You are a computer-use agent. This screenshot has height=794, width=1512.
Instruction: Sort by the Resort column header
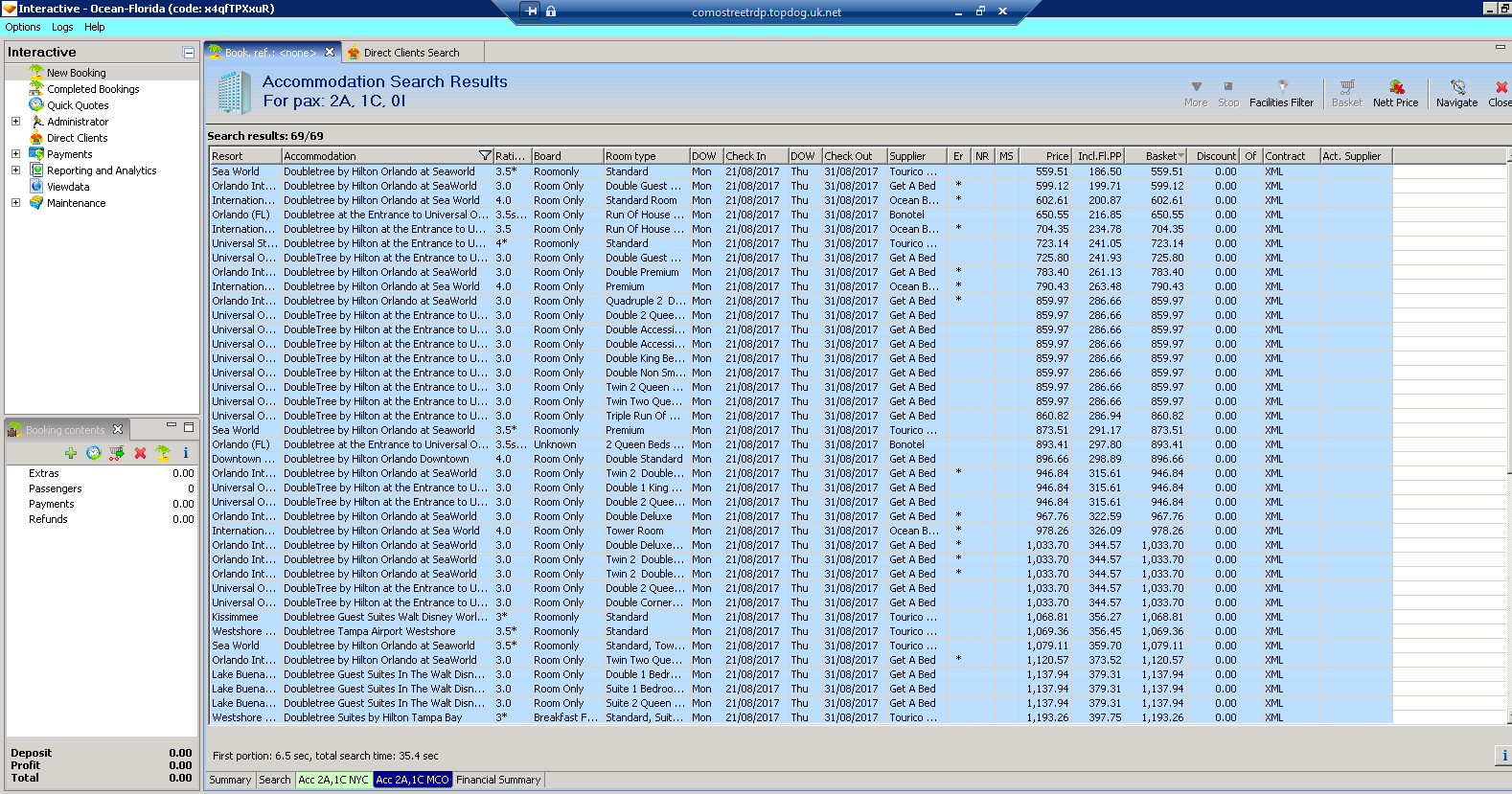pyautogui.click(x=245, y=155)
